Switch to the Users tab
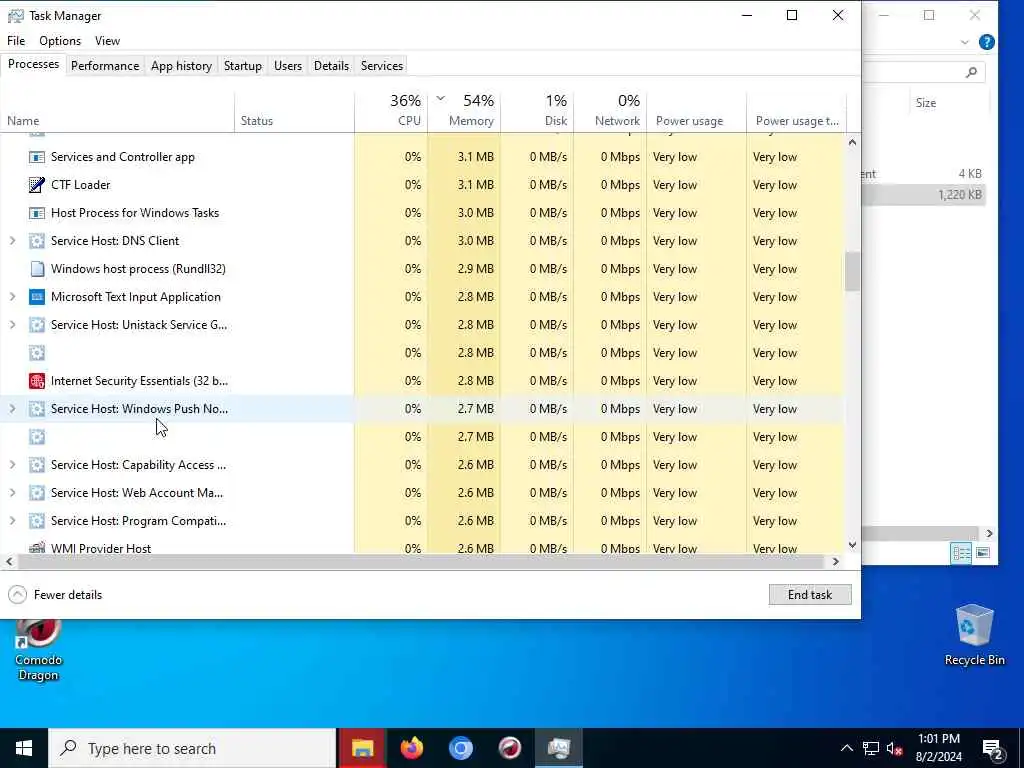 (288, 66)
